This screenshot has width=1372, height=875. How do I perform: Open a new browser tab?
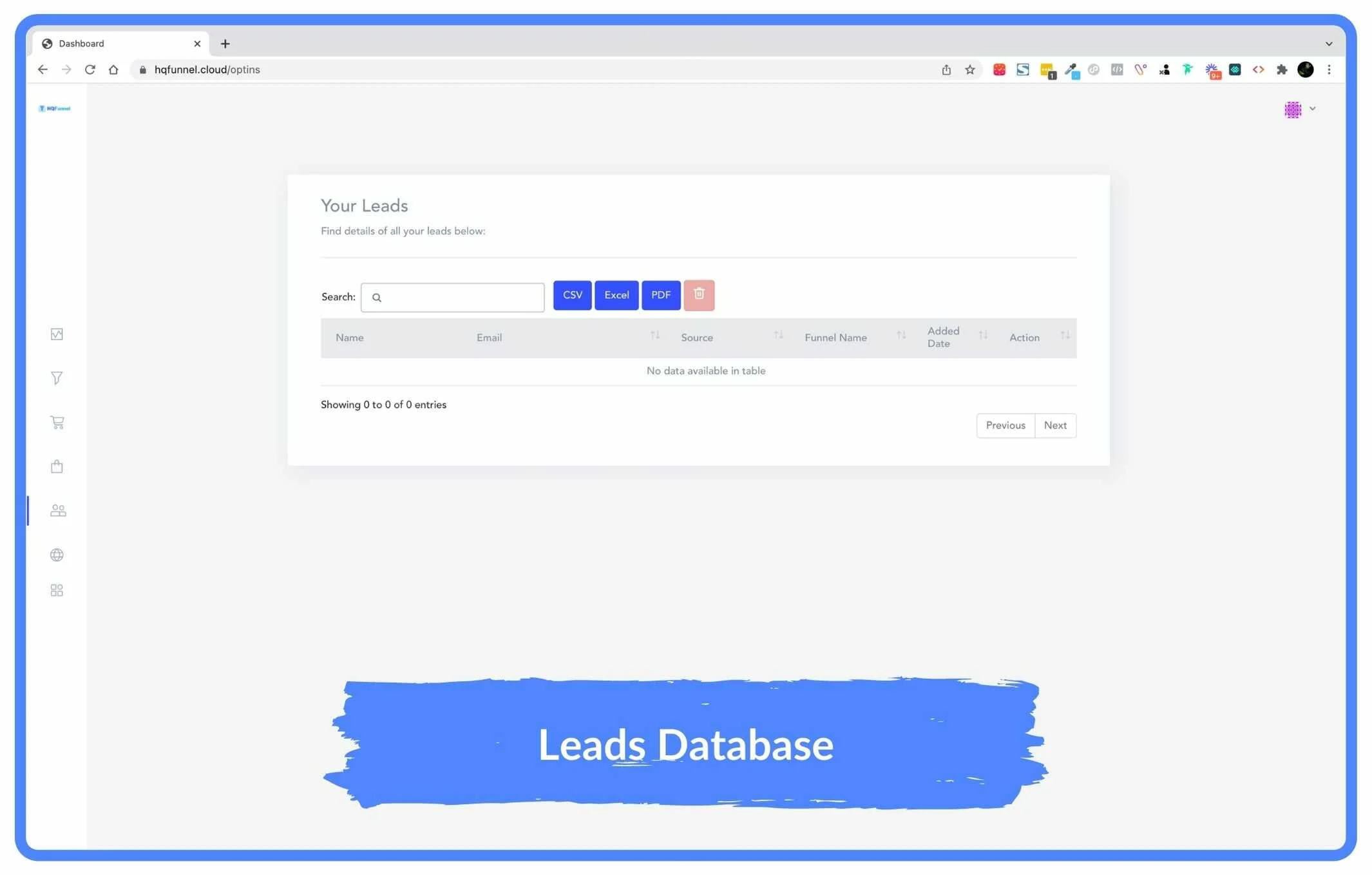click(x=225, y=44)
